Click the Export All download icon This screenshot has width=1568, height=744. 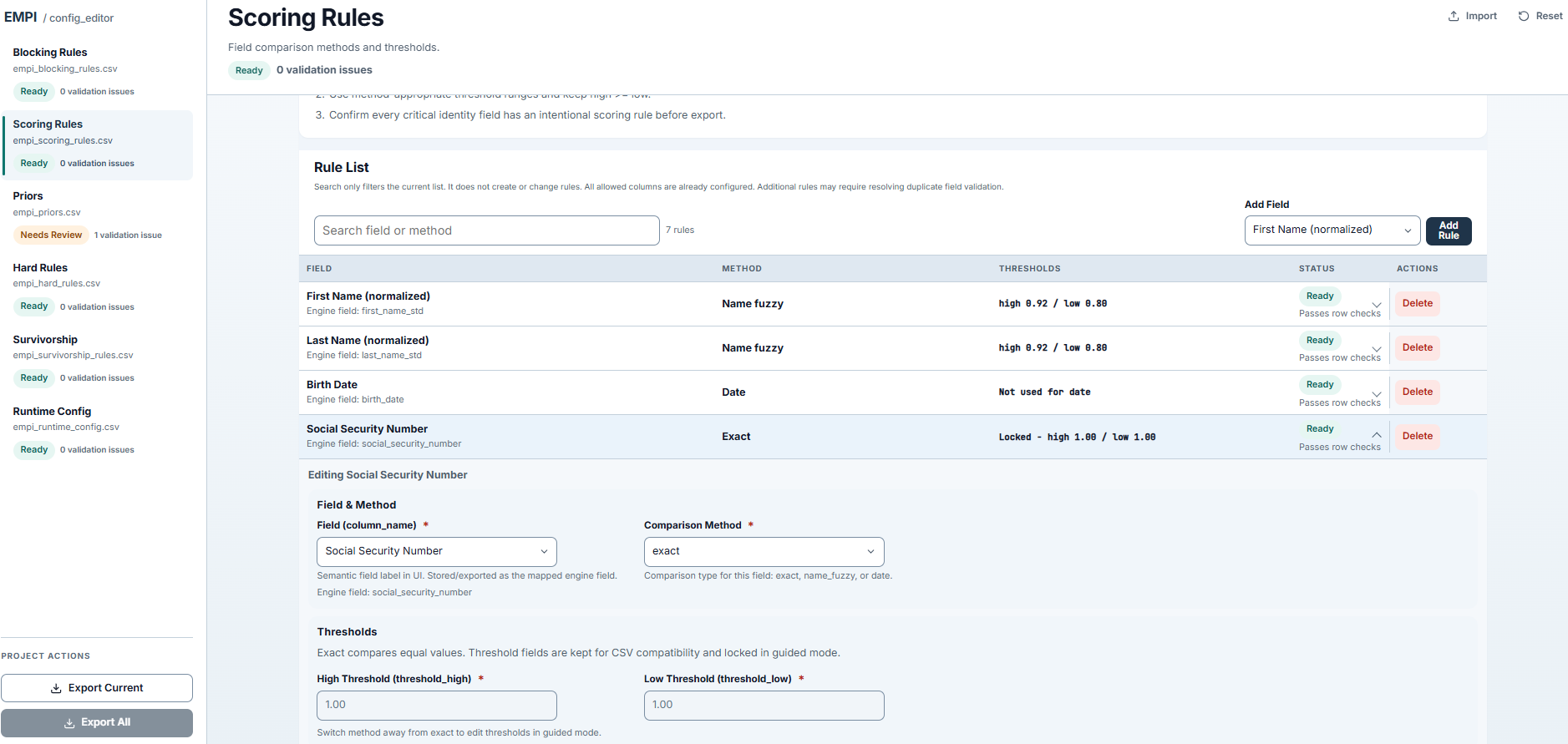[69, 723]
